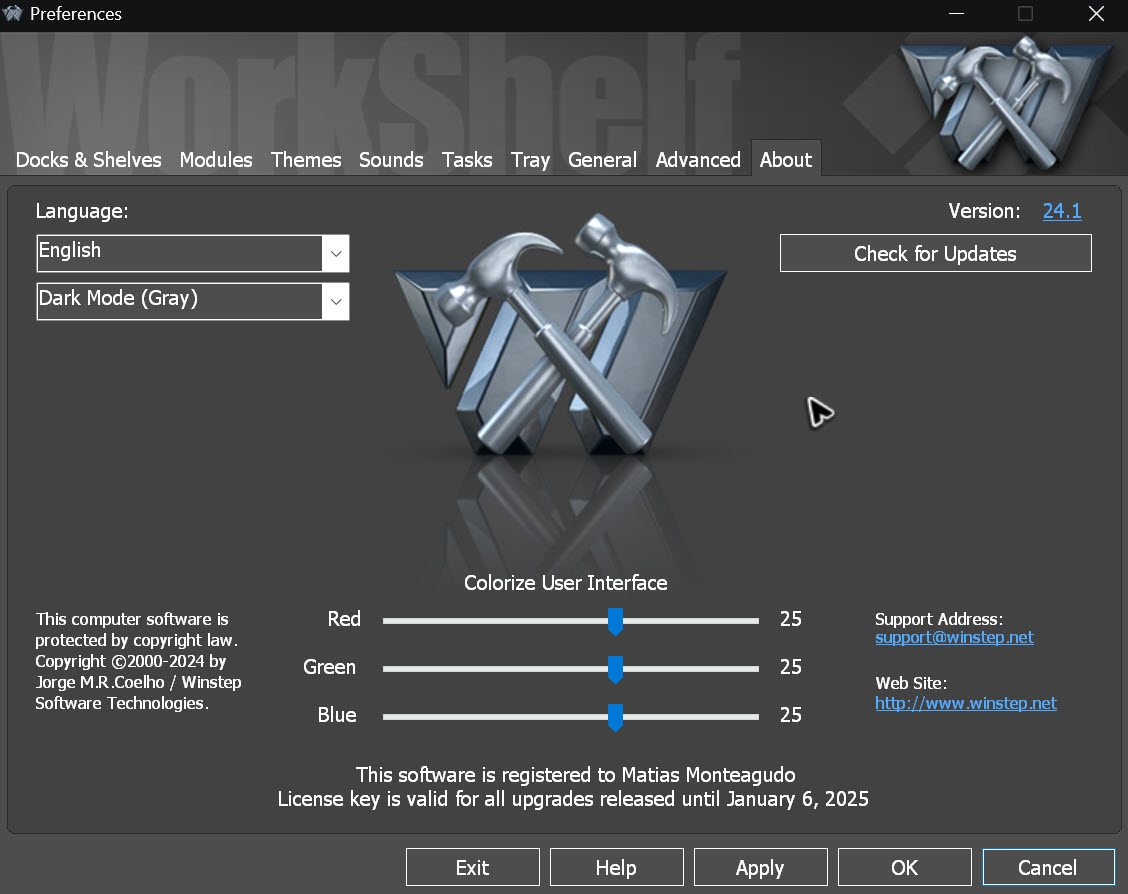Click the version 24.1 link
Screen dimensions: 1128x894
1061,211
